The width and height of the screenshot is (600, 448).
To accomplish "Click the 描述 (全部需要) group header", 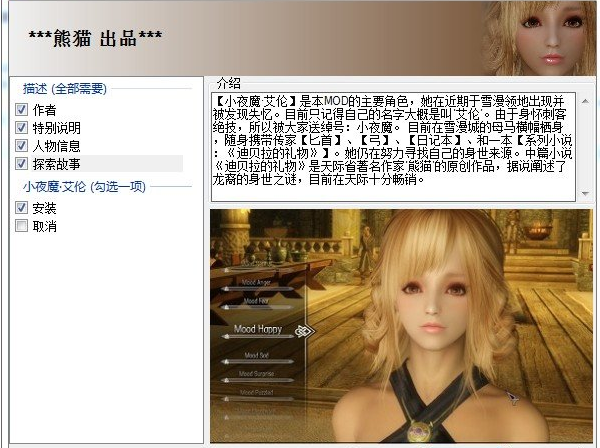I will pyautogui.click(x=65, y=89).
